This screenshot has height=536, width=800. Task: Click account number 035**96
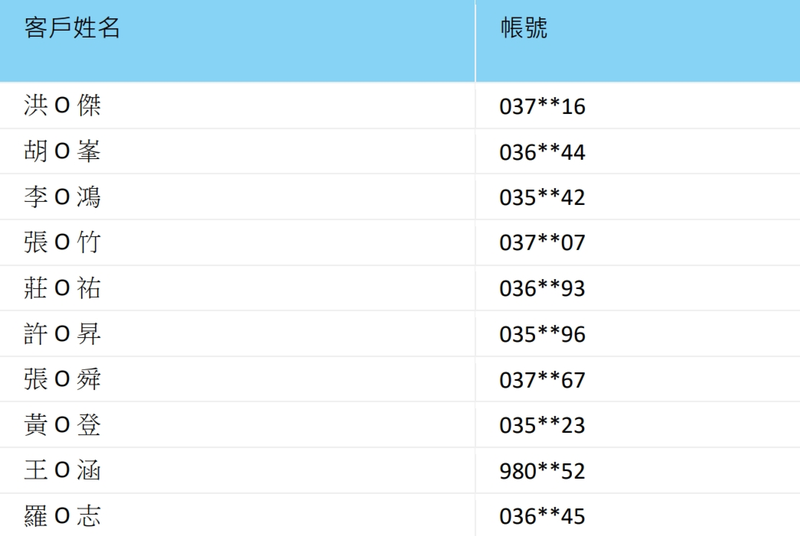coord(542,335)
